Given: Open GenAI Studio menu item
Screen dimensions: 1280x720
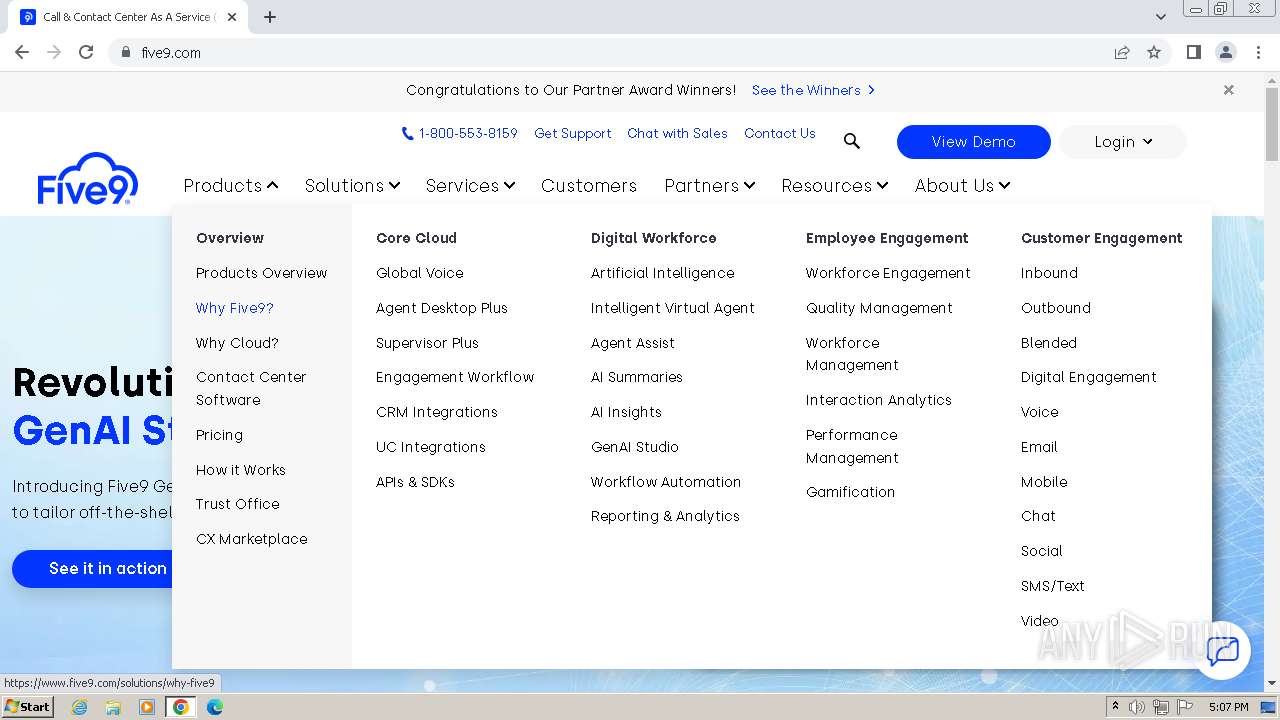Looking at the screenshot, I should (635, 447).
